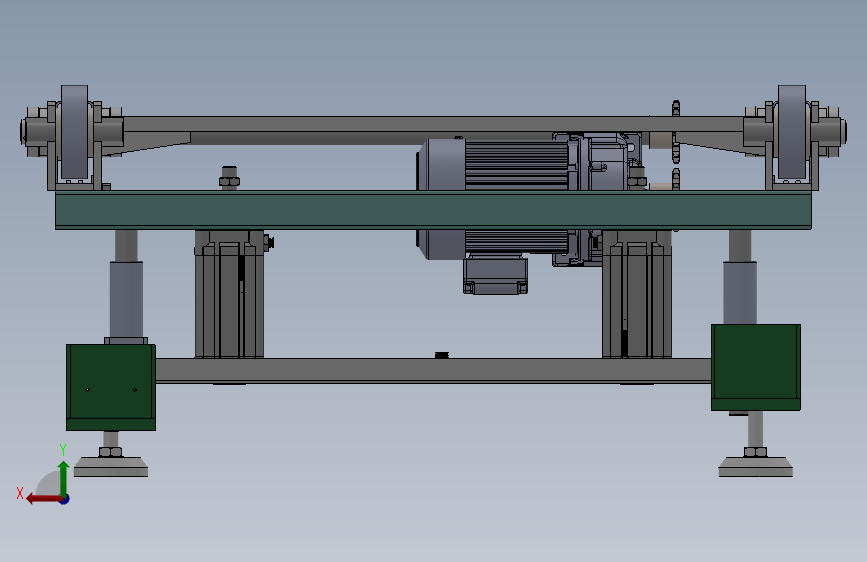Select the left aluminum profile column
867x562 pixels.
(229, 294)
